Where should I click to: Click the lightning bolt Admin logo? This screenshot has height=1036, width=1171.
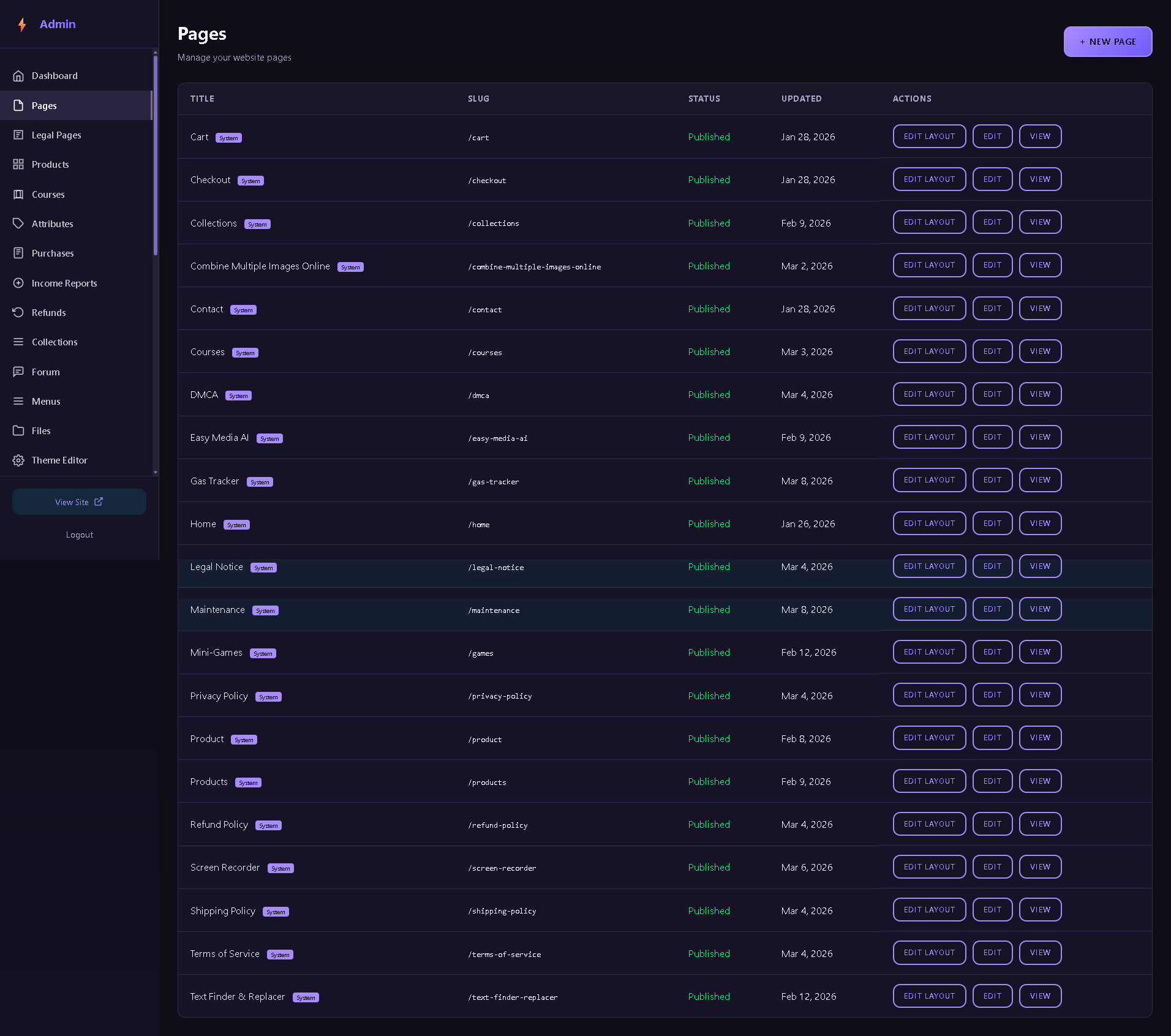coord(22,24)
